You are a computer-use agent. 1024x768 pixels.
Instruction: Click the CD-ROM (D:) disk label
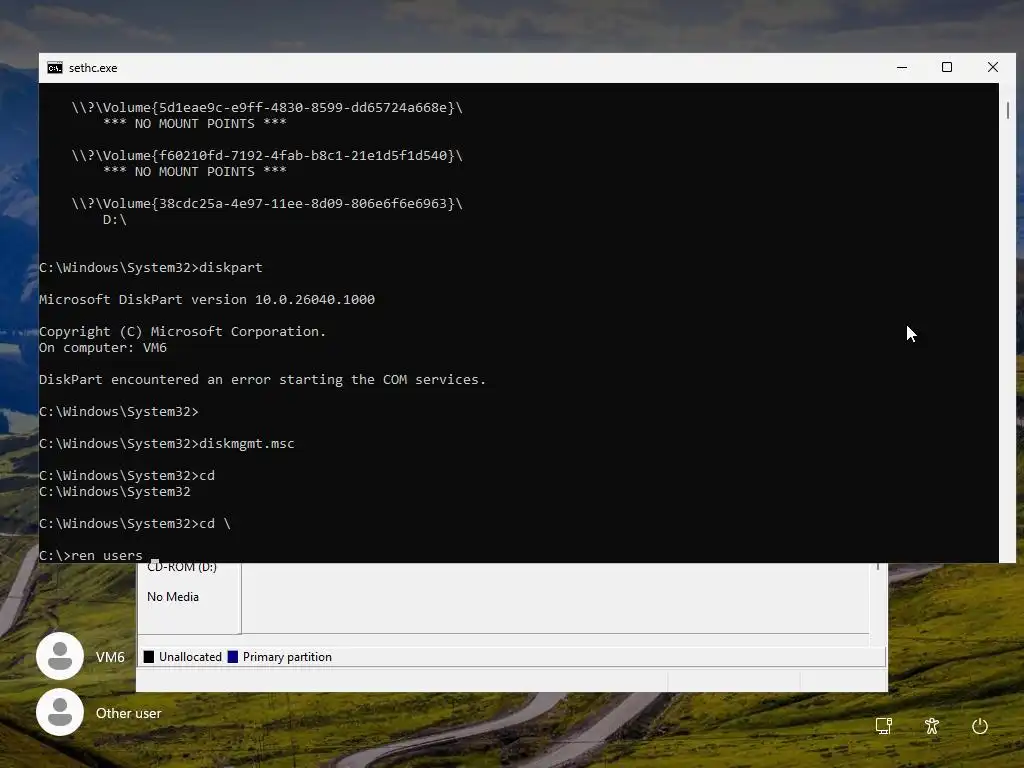[182, 568]
